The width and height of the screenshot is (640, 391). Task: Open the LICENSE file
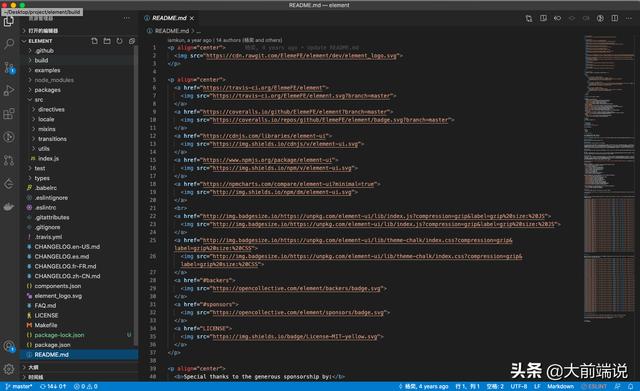(80, 315)
